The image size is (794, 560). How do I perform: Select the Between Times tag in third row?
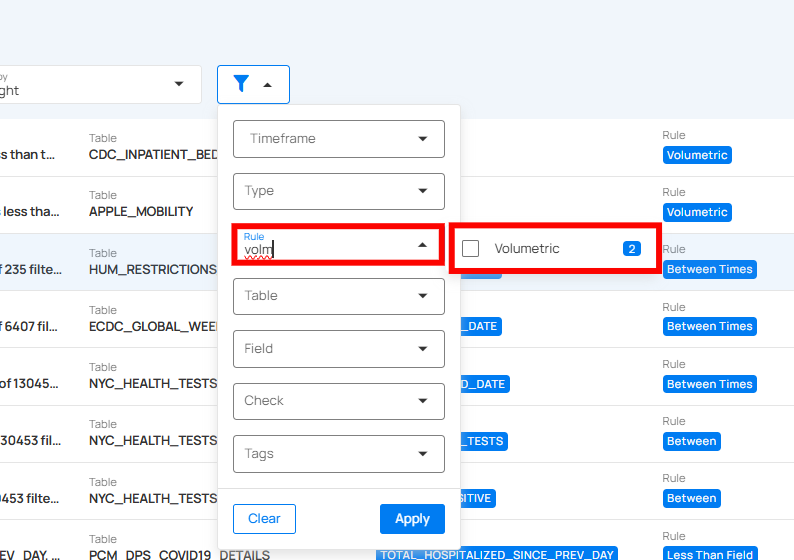pos(709,269)
